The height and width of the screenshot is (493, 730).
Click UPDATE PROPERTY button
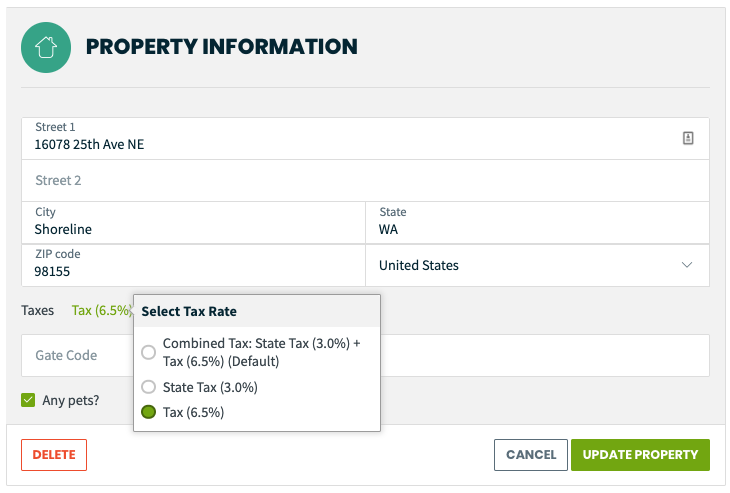(640, 455)
